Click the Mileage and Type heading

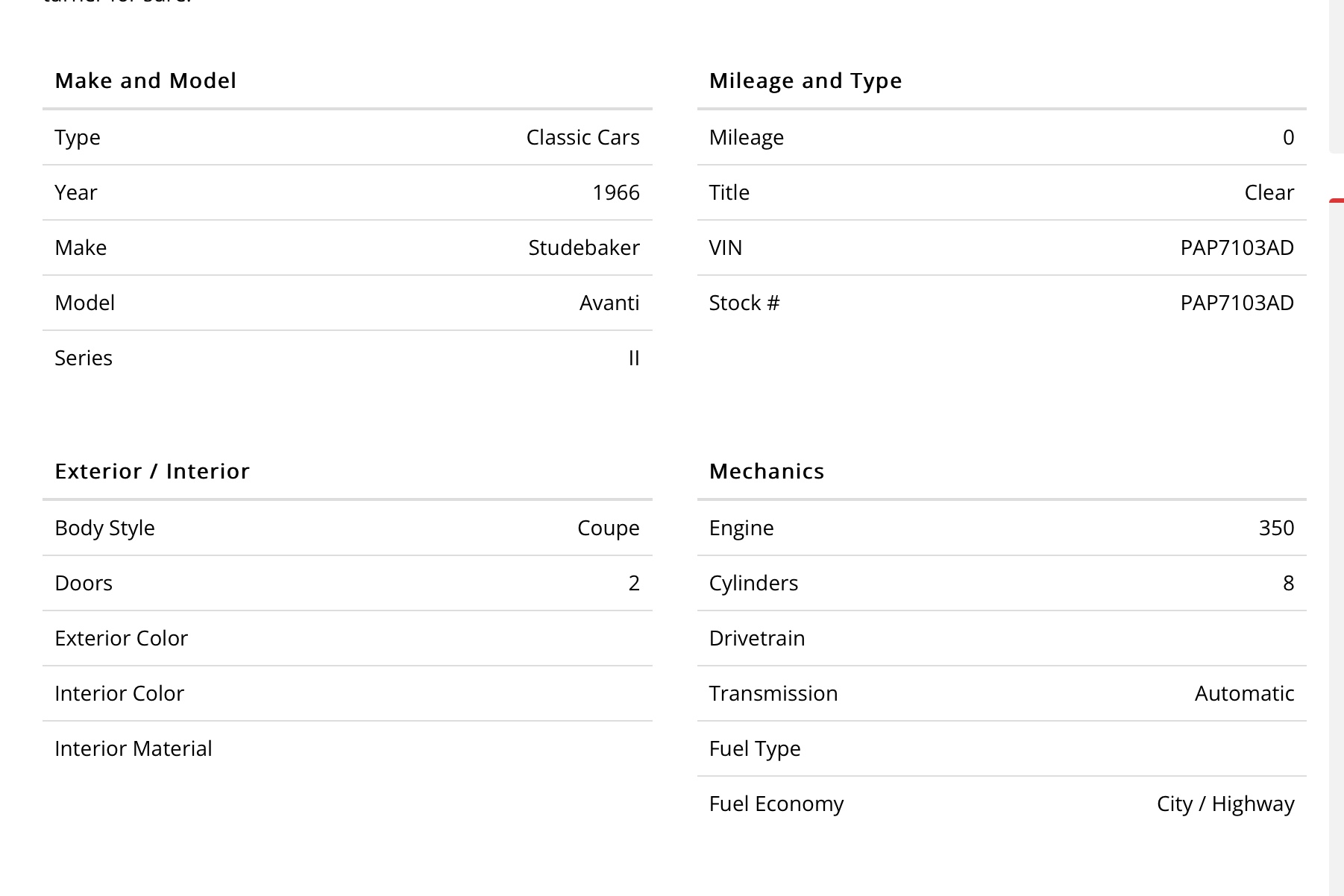pyautogui.click(x=806, y=81)
